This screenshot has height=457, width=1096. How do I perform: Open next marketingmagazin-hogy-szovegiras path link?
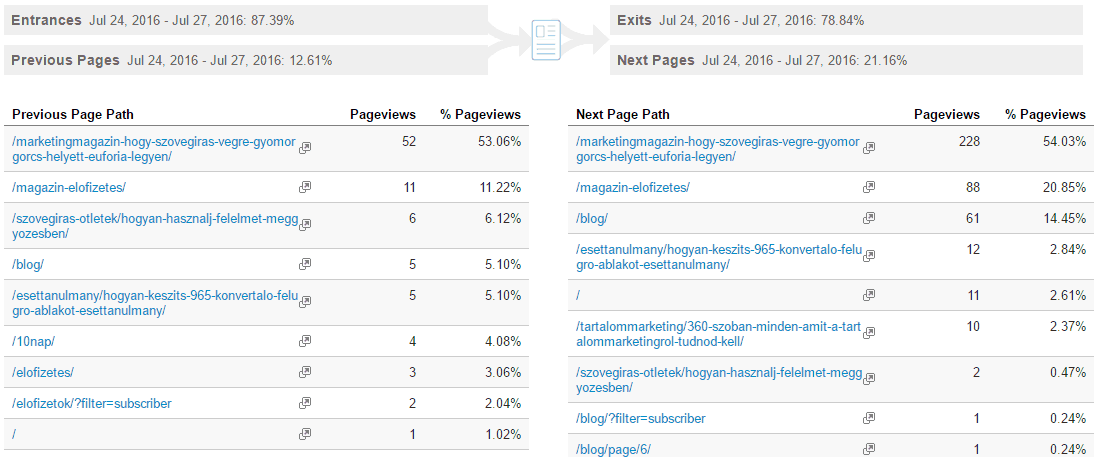point(718,149)
